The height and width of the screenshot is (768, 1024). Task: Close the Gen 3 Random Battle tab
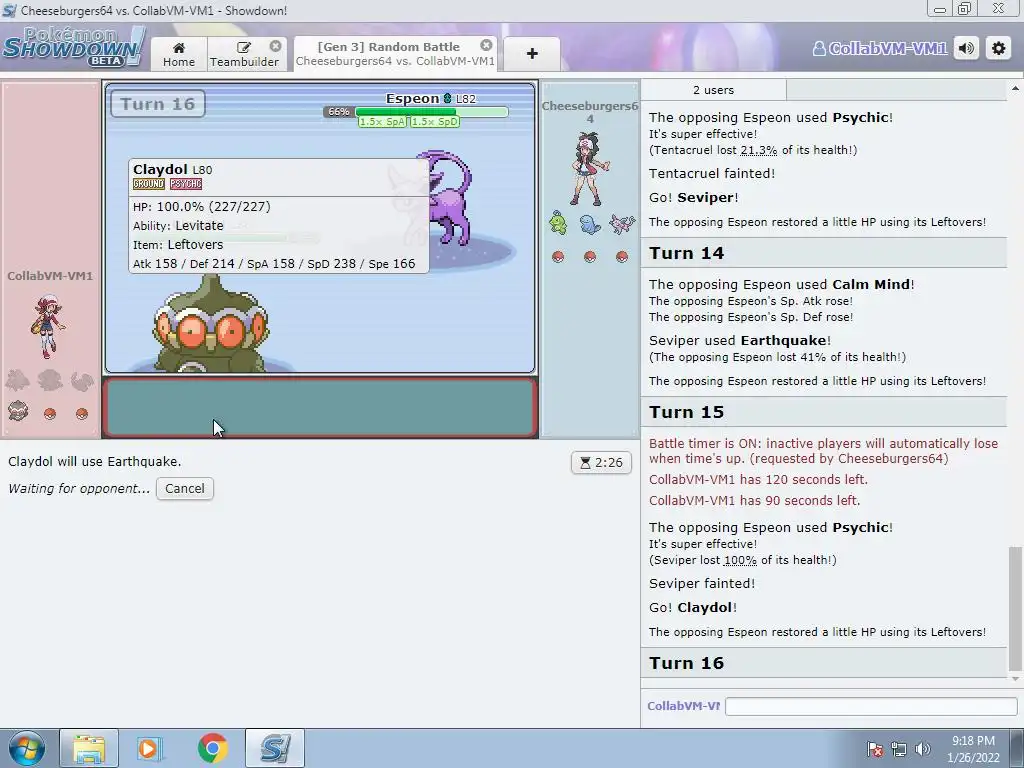pyautogui.click(x=487, y=45)
